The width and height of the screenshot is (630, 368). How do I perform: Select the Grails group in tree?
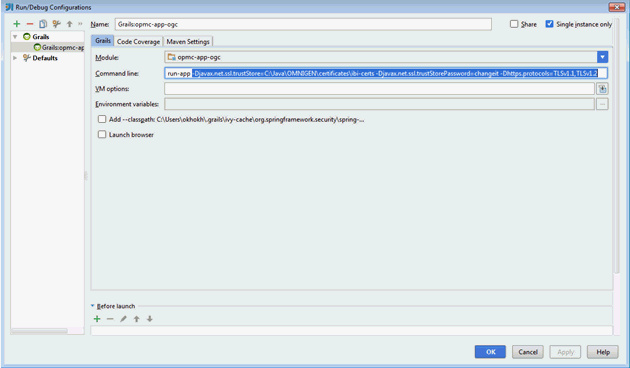[x=41, y=37]
